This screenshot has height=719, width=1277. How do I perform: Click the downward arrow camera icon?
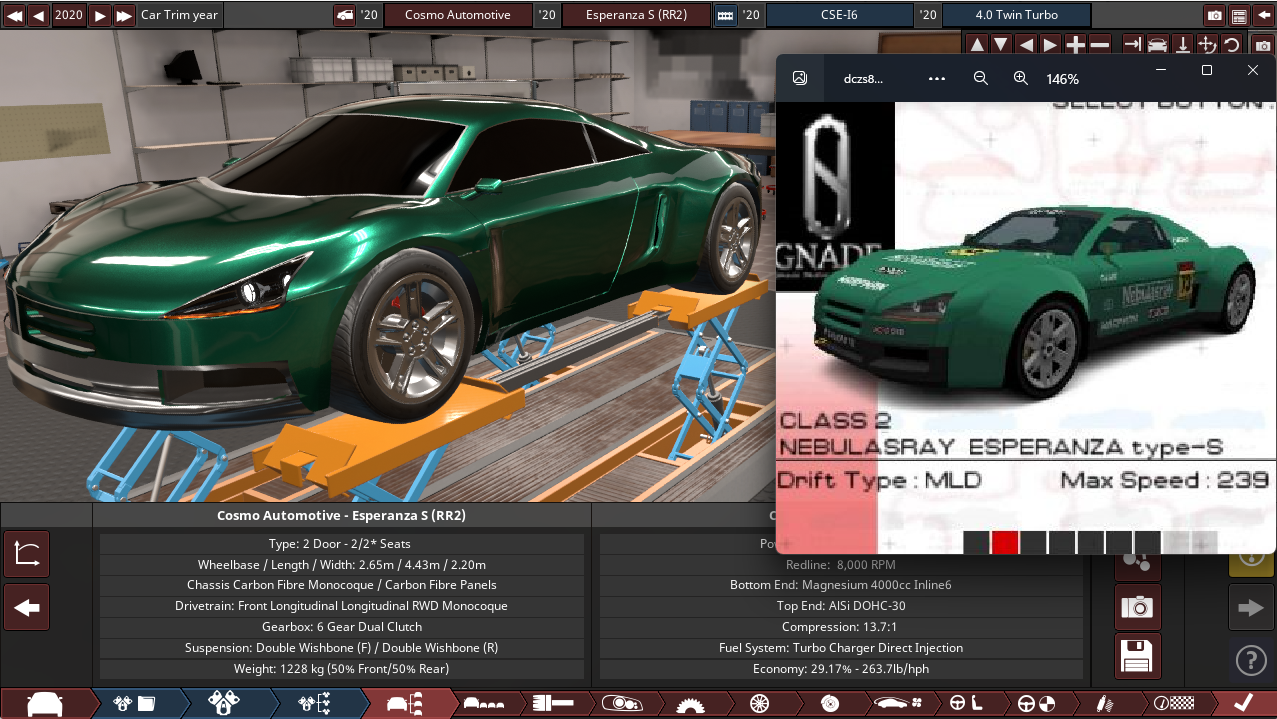pyautogui.click(x=1182, y=45)
